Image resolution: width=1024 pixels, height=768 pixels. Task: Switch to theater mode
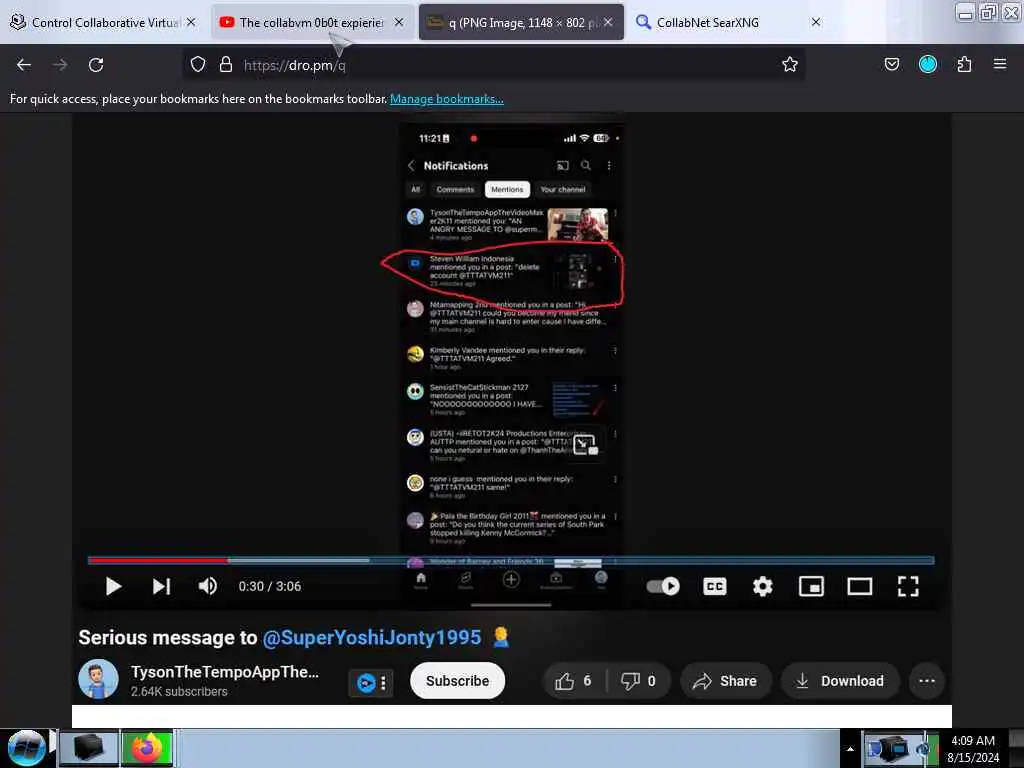(x=859, y=586)
